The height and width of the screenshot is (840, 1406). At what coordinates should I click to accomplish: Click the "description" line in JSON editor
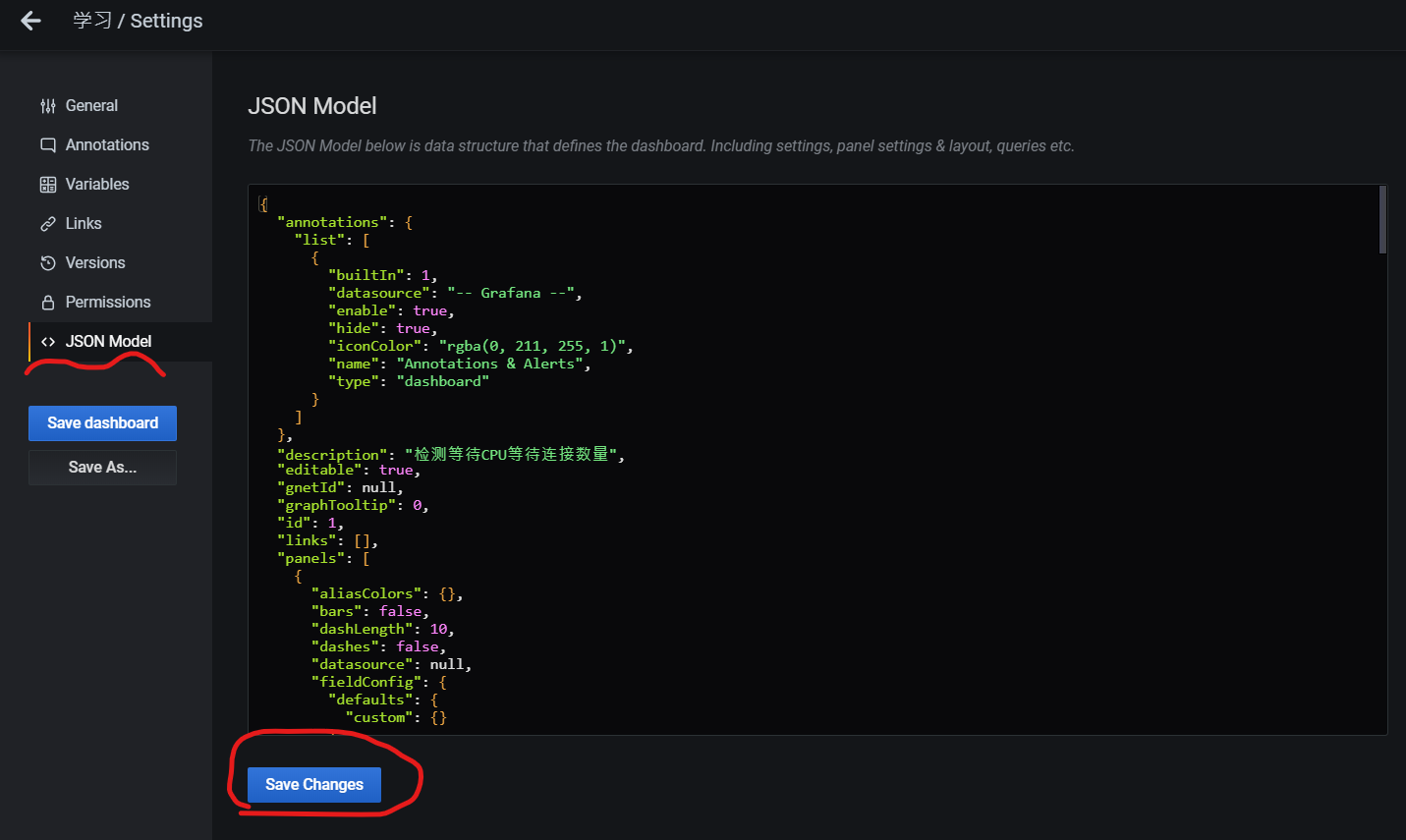coord(451,454)
